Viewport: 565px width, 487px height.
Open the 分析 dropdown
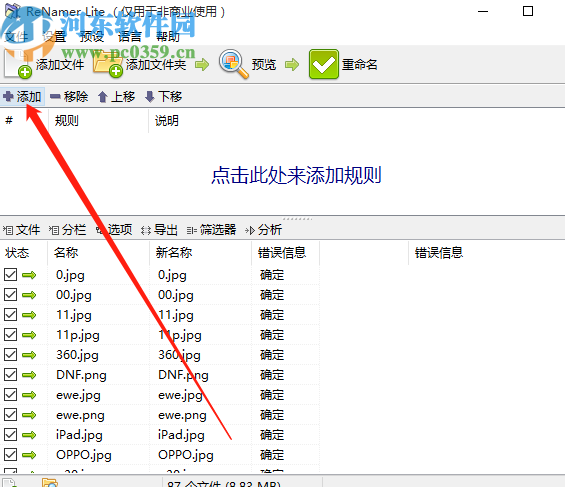click(x=263, y=230)
